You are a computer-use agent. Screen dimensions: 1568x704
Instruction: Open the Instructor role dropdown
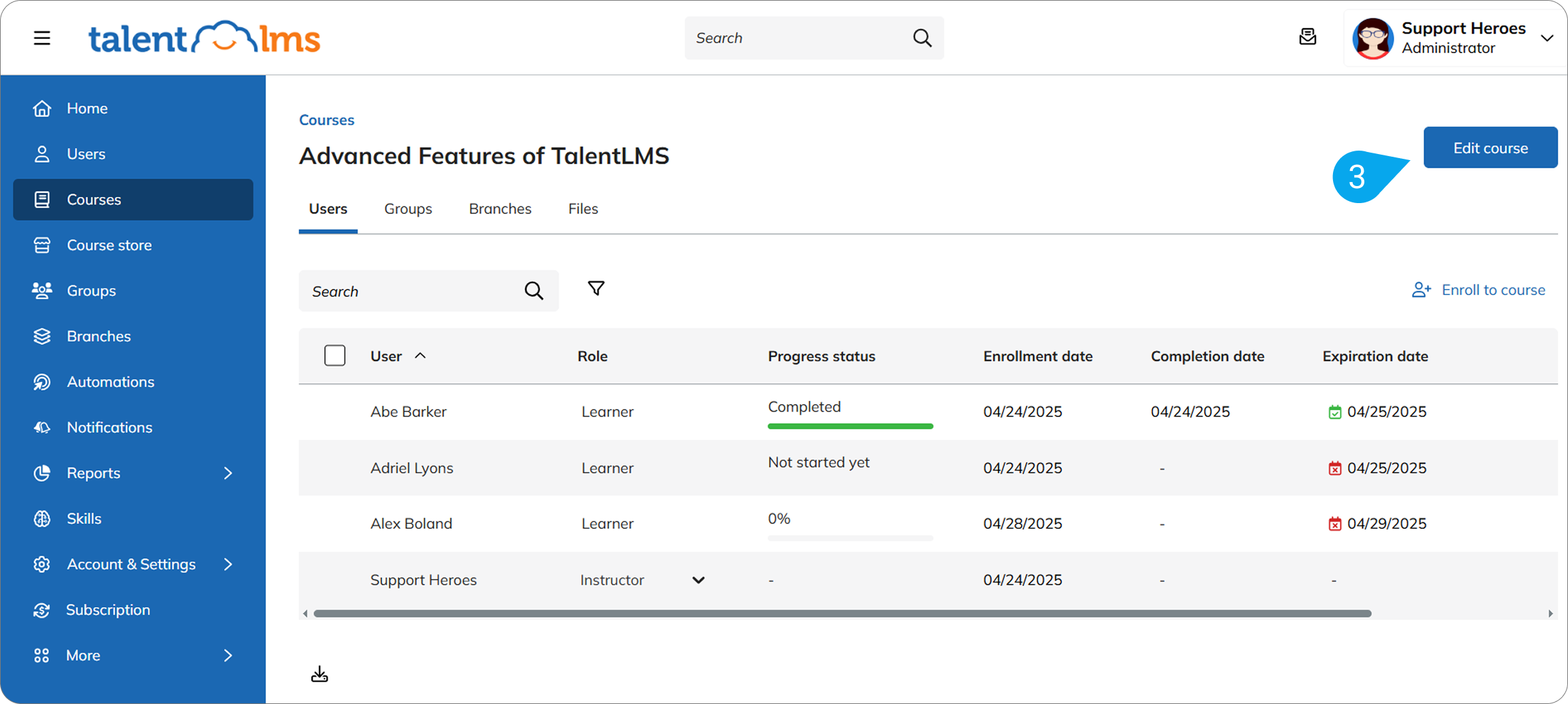click(642, 580)
